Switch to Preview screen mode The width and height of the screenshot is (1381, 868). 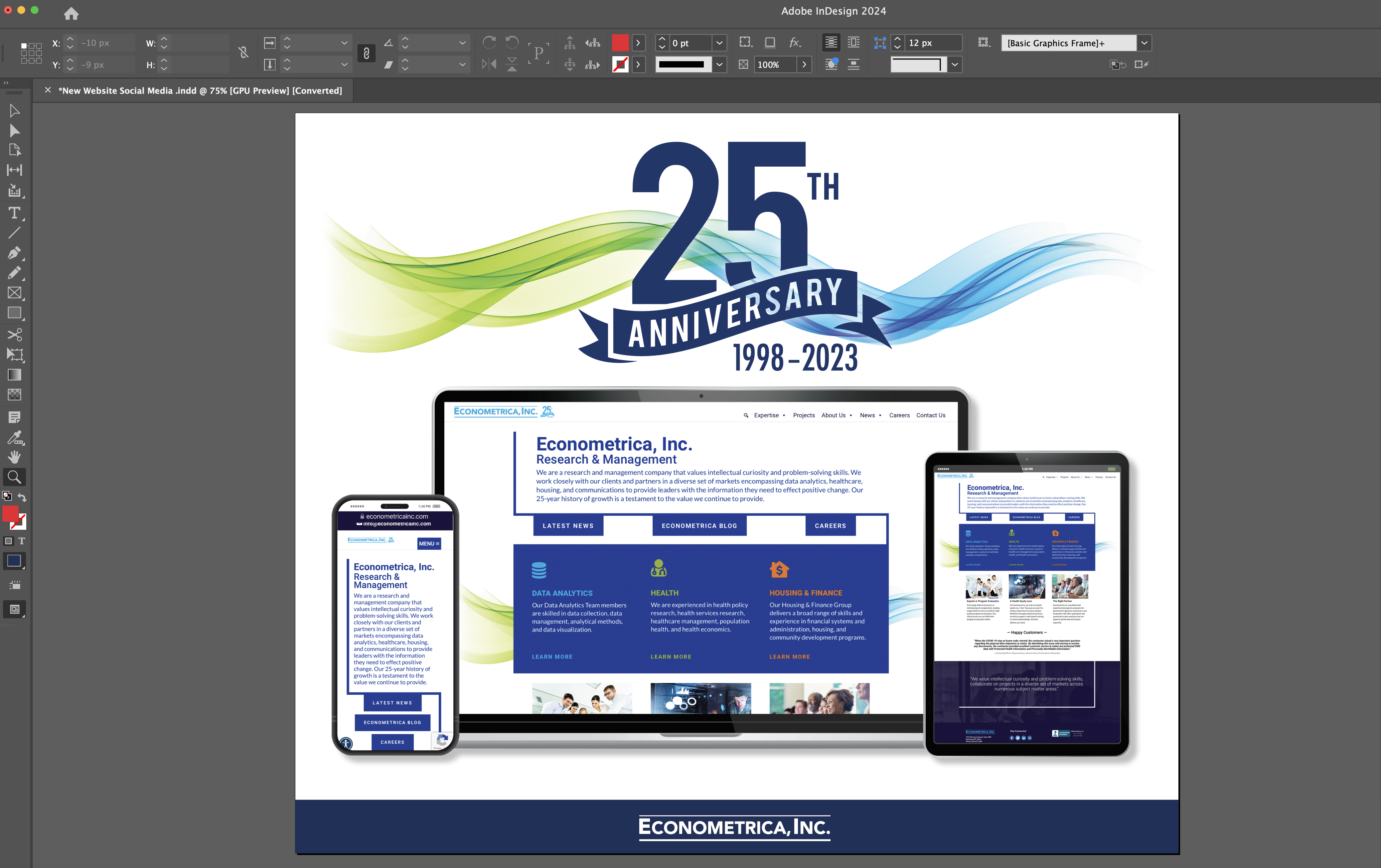(x=15, y=609)
